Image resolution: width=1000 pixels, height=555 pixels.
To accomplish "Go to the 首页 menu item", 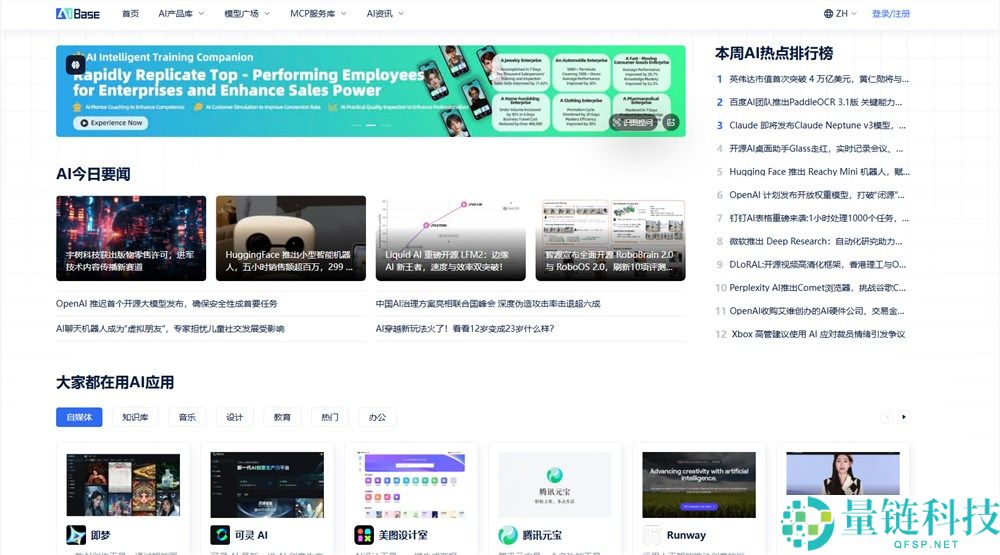I will click(130, 14).
